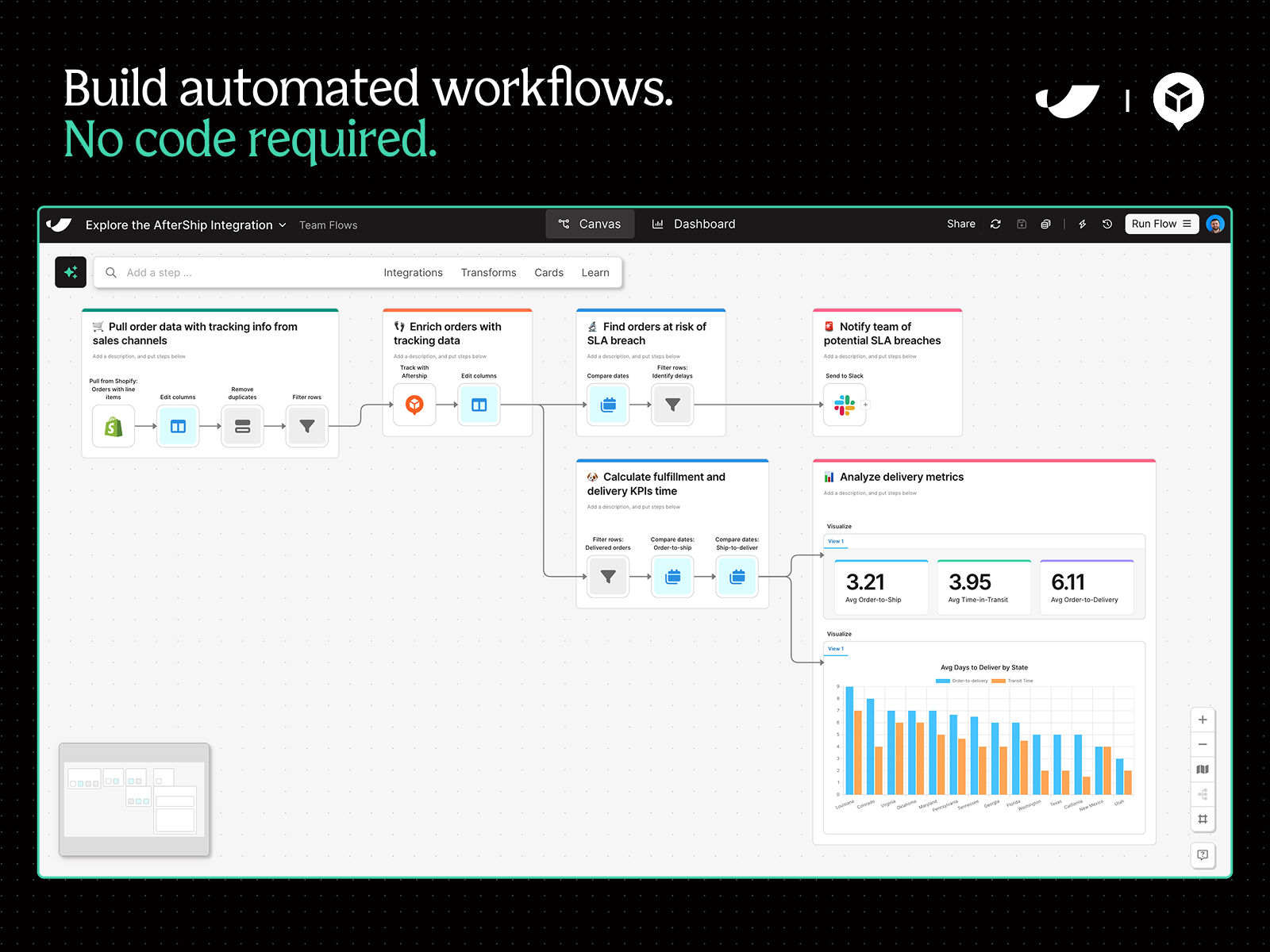Click the Send to Slack node icon
The height and width of the screenshot is (952, 1270).
(x=843, y=405)
